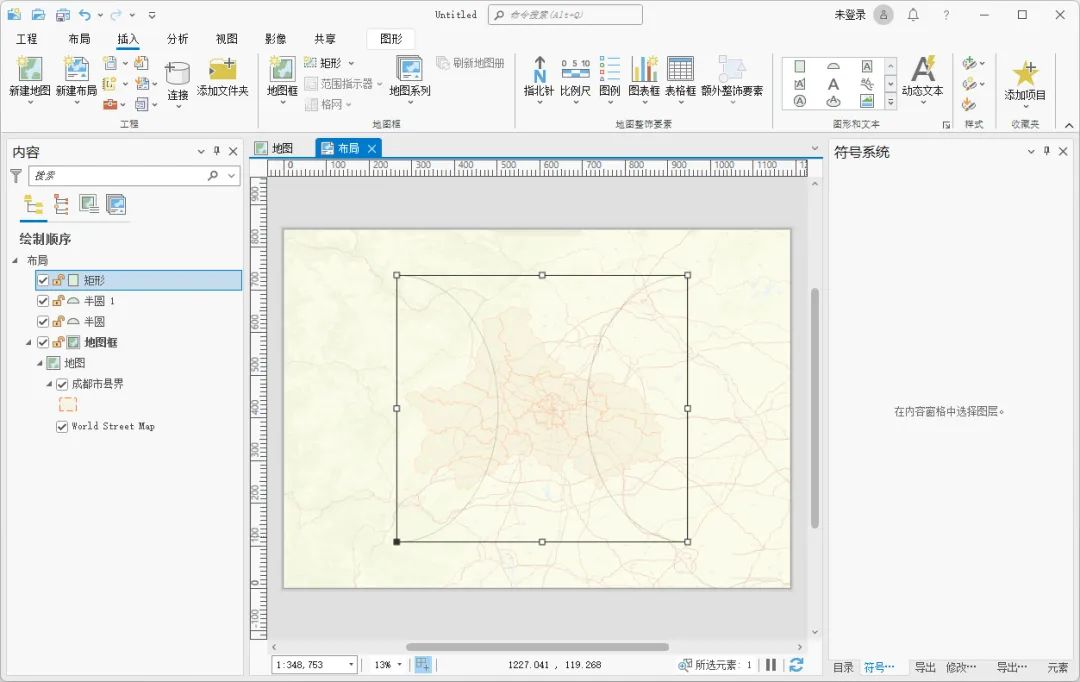The height and width of the screenshot is (682, 1080).
Task: Toggle the snapping grid icon in status bar
Action: point(423,665)
